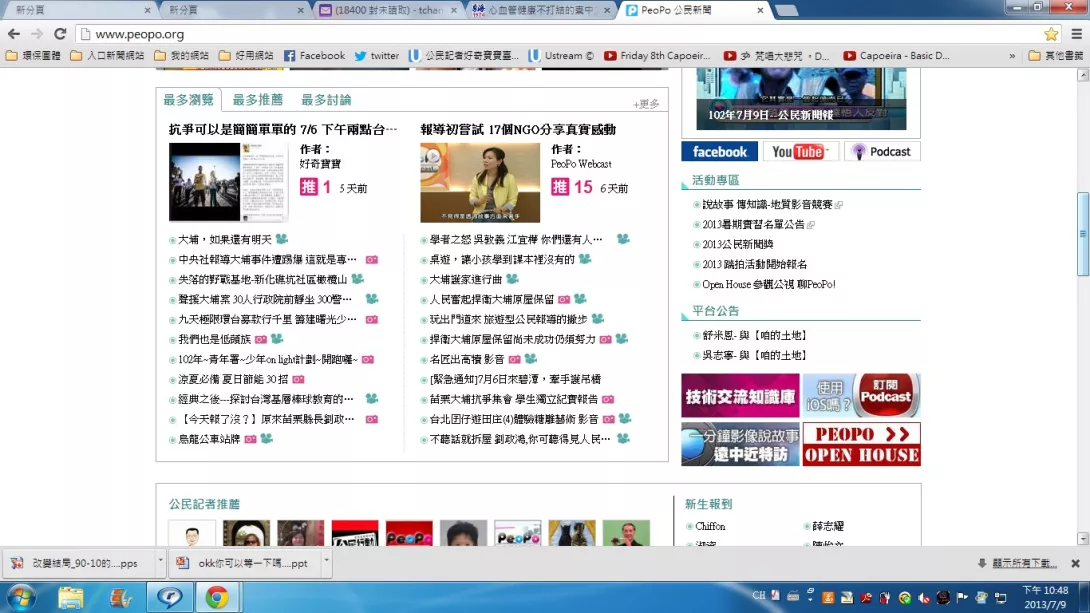This screenshot has width=1090, height=613.
Task: Open 舒米恩- 與【咱的土地】 announcement
Action: pyautogui.click(x=754, y=335)
